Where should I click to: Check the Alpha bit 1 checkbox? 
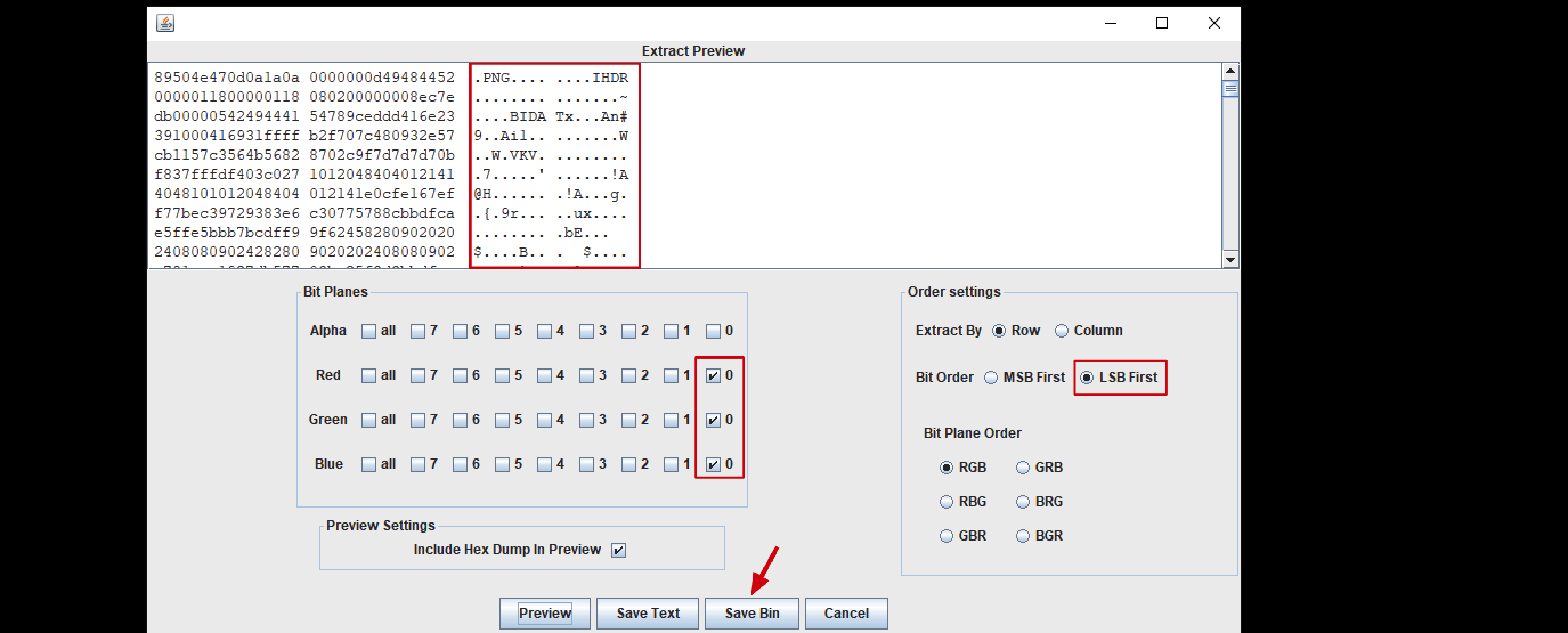pos(670,331)
